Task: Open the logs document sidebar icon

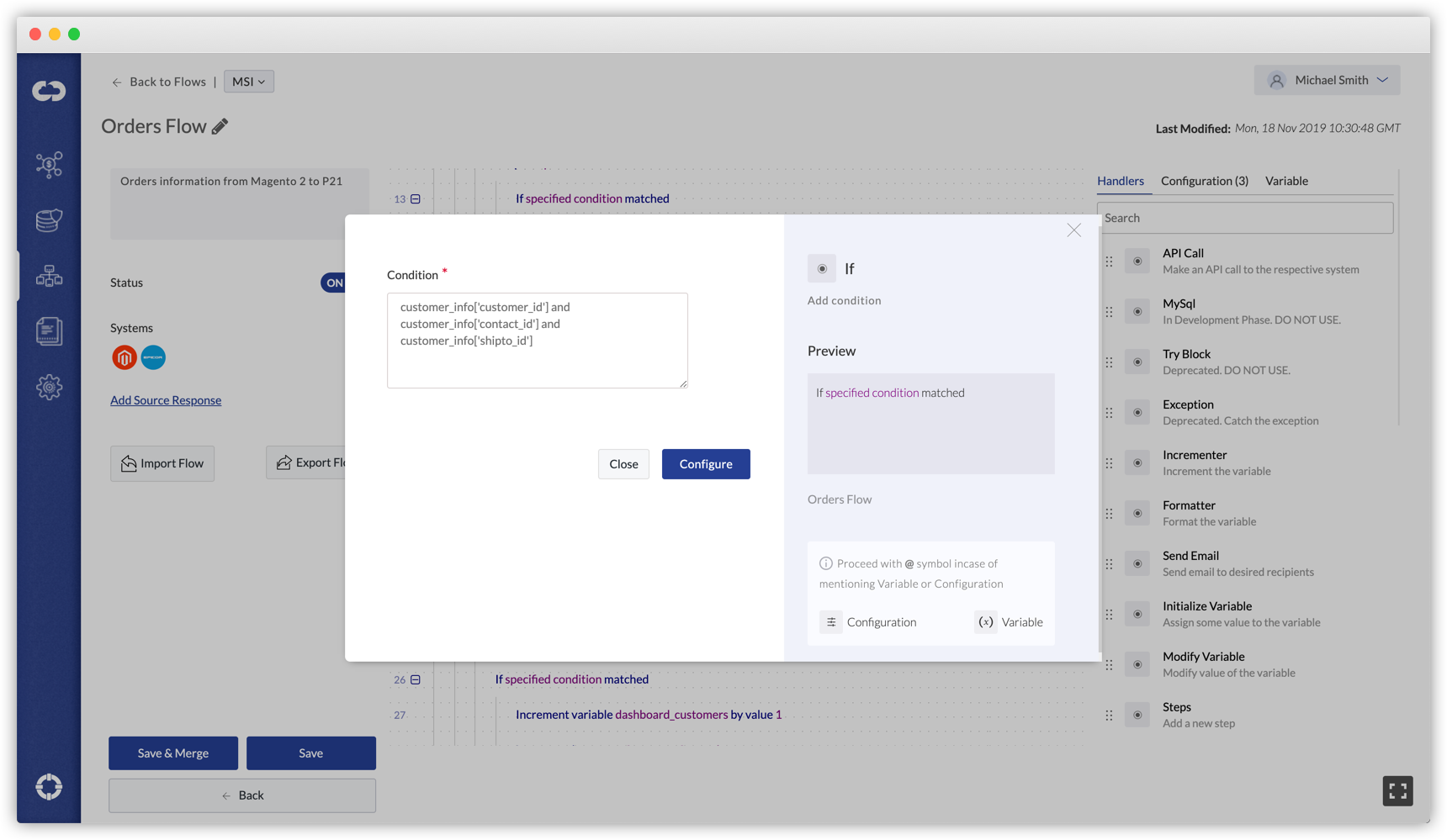Action: [x=49, y=331]
